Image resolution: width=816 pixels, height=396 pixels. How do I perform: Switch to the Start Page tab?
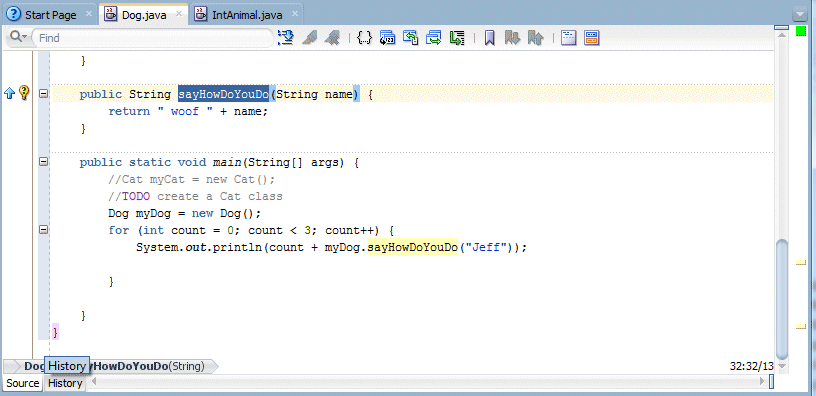[50, 15]
